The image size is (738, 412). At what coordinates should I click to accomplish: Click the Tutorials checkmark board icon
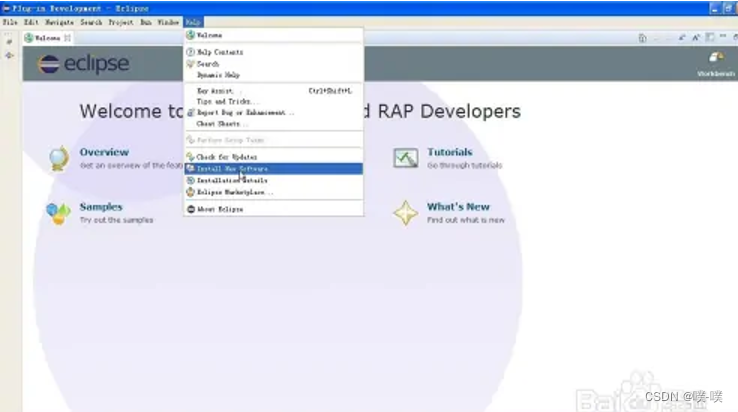tap(405, 158)
